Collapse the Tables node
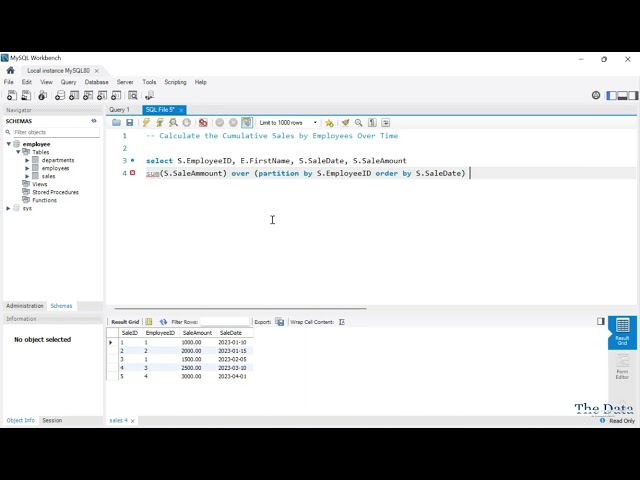640x480 pixels. click(18, 152)
